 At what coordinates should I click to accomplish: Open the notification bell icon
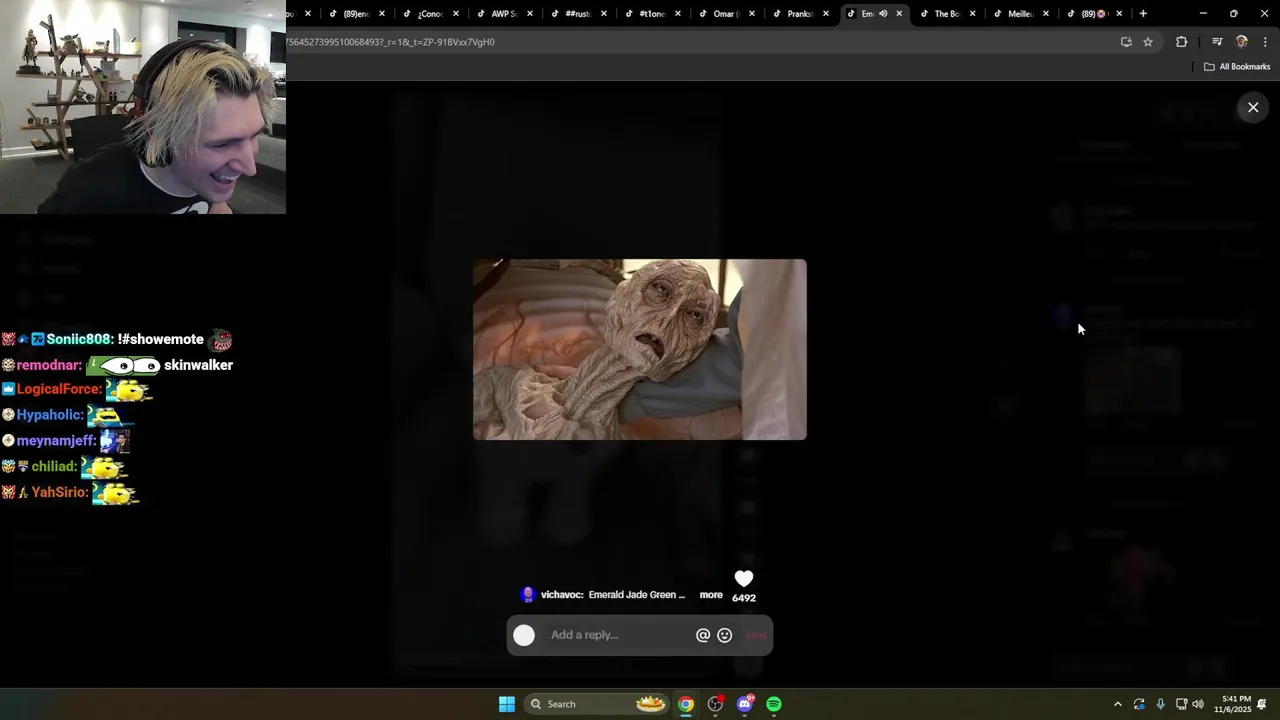(x=1262, y=704)
